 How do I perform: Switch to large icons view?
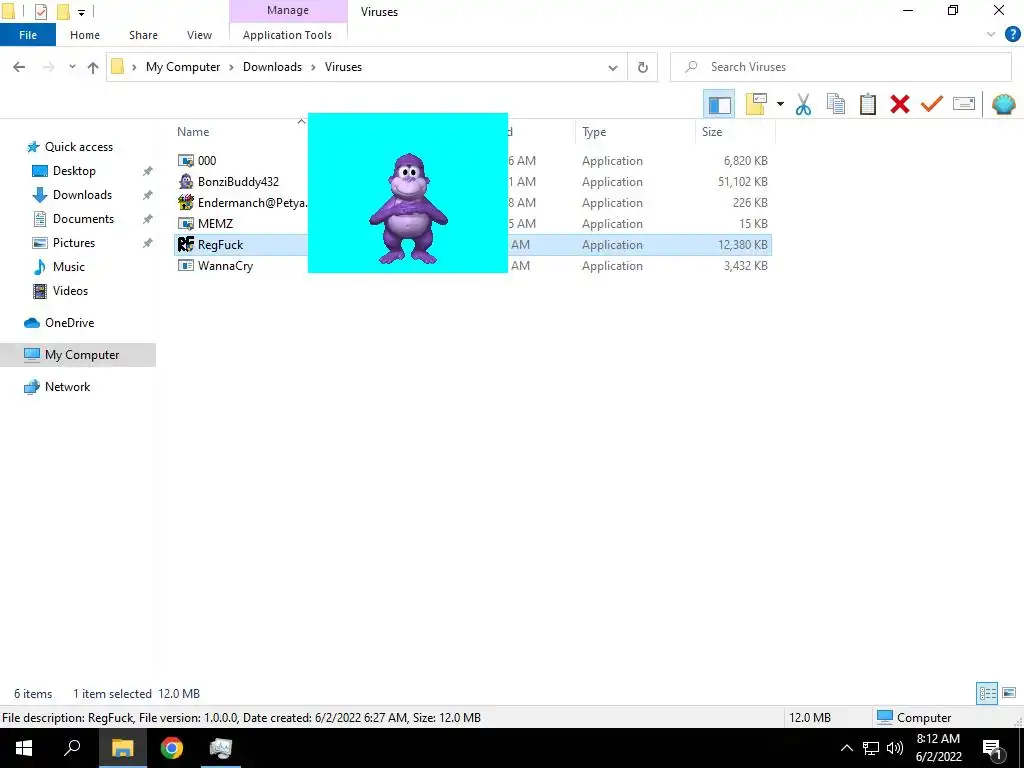1009,693
